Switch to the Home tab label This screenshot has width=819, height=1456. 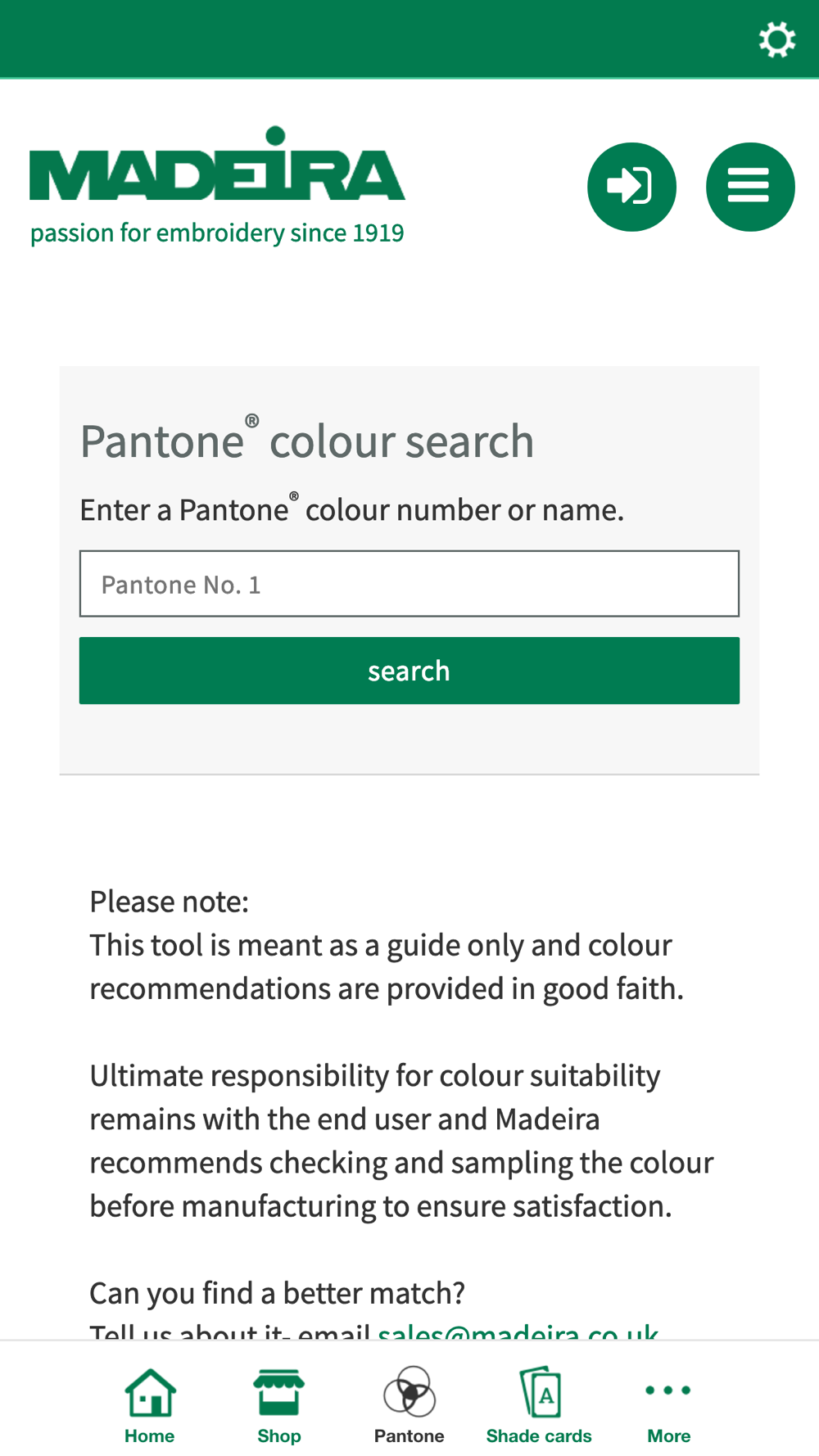150,1436
